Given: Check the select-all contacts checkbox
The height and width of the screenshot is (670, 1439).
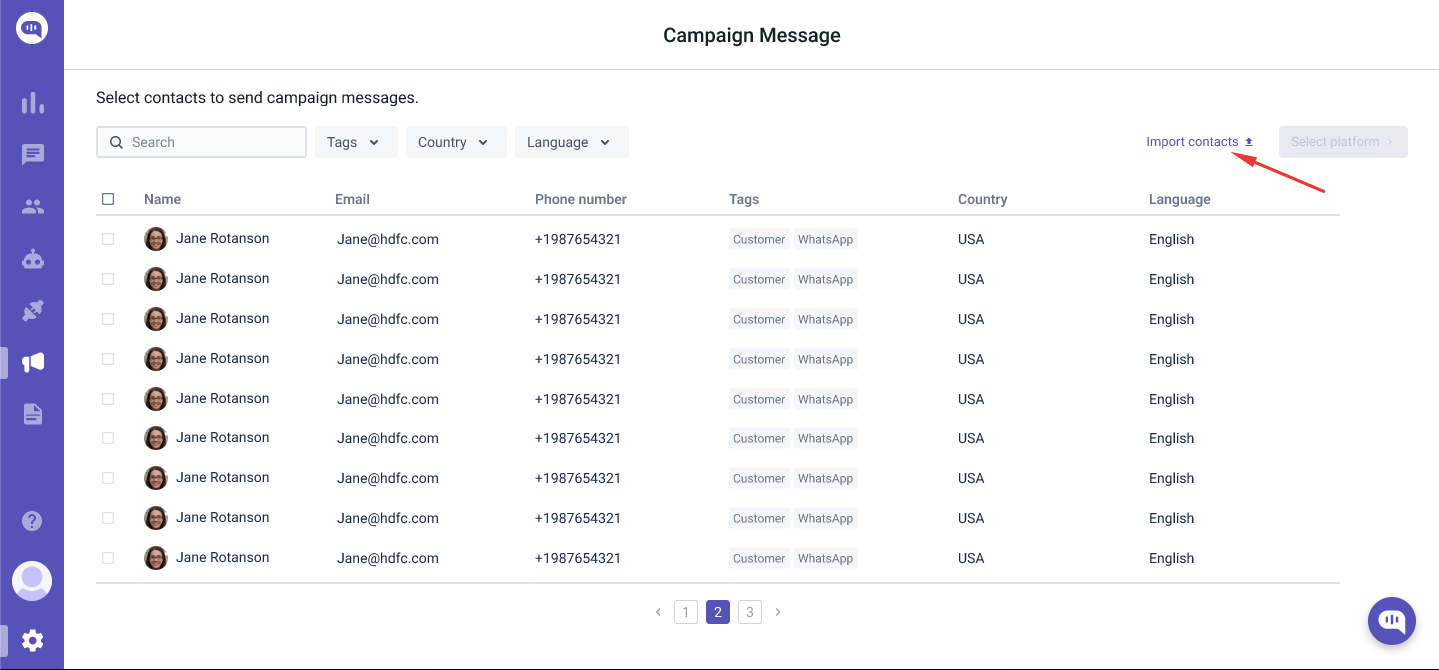Looking at the screenshot, I should (x=108, y=198).
